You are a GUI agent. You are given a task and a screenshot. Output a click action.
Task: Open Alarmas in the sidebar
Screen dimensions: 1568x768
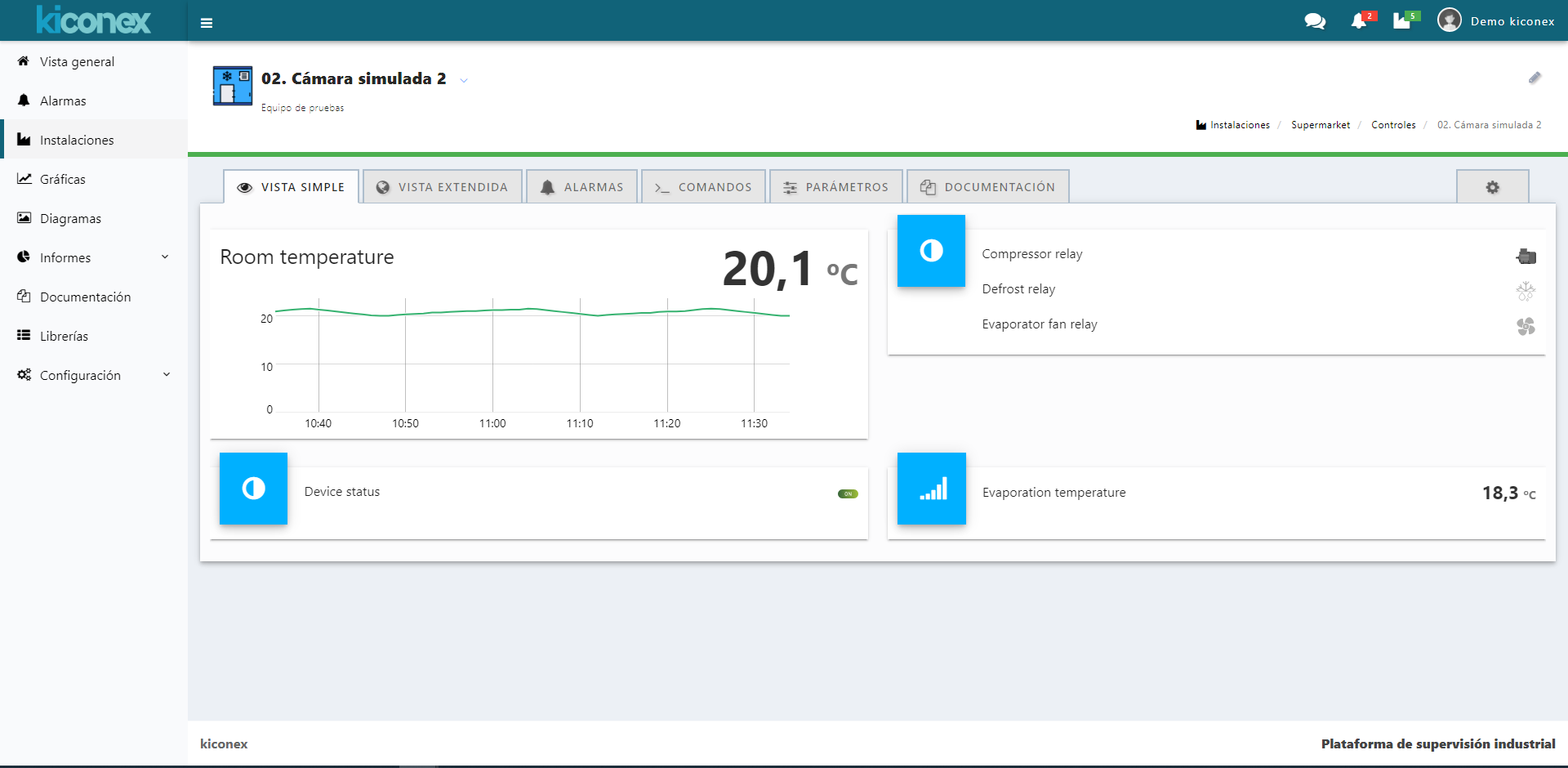coord(63,100)
